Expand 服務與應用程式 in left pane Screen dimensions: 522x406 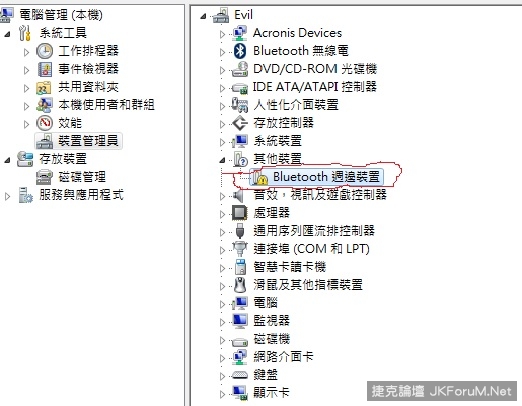tap(7, 196)
